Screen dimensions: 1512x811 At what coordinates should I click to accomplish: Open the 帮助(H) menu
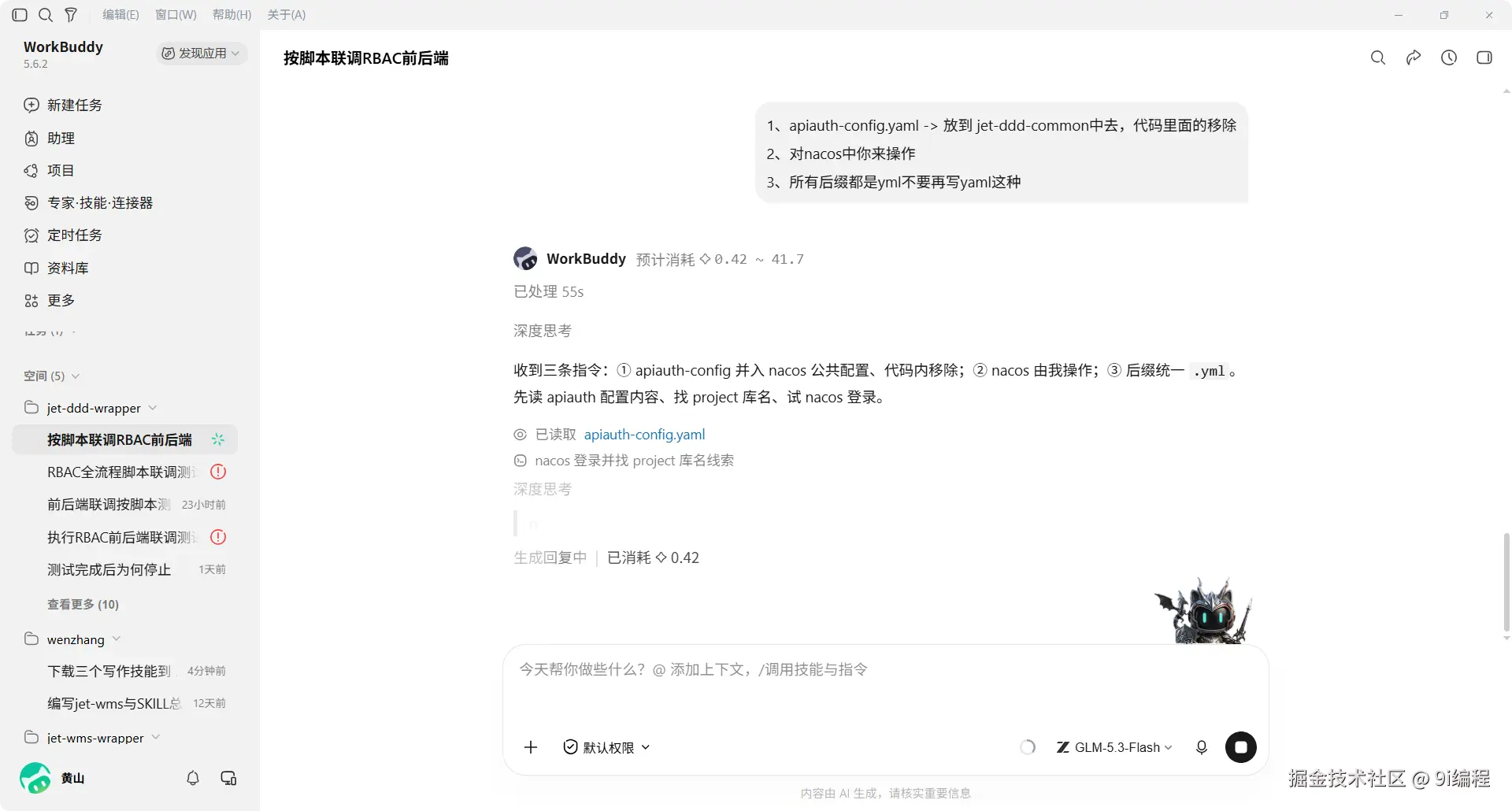(232, 15)
